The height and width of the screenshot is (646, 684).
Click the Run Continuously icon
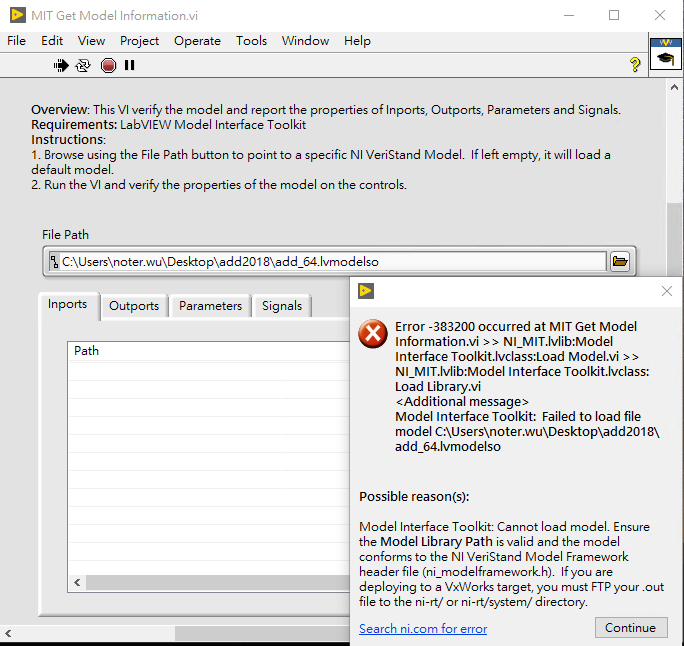(x=83, y=65)
